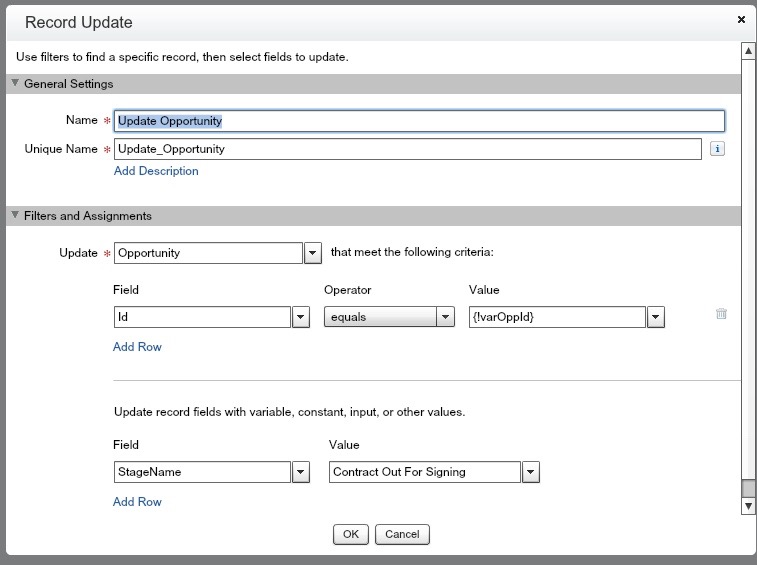The height and width of the screenshot is (565, 757).
Task: Open the Contract Out For Signing dropdown
Action: pos(531,472)
